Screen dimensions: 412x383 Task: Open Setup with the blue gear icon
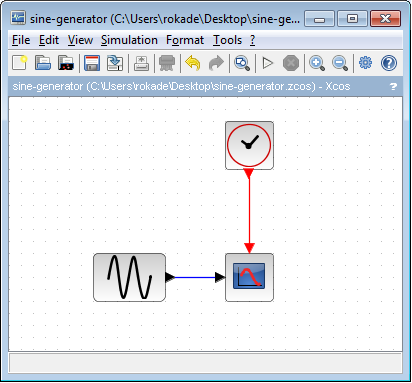point(365,63)
